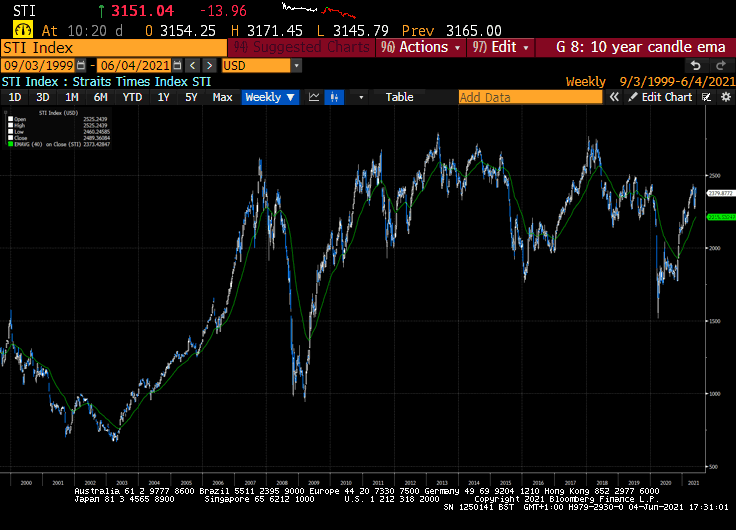Click the 1000 y-axis label
This screenshot has width=736, height=530.
[x=714, y=394]
